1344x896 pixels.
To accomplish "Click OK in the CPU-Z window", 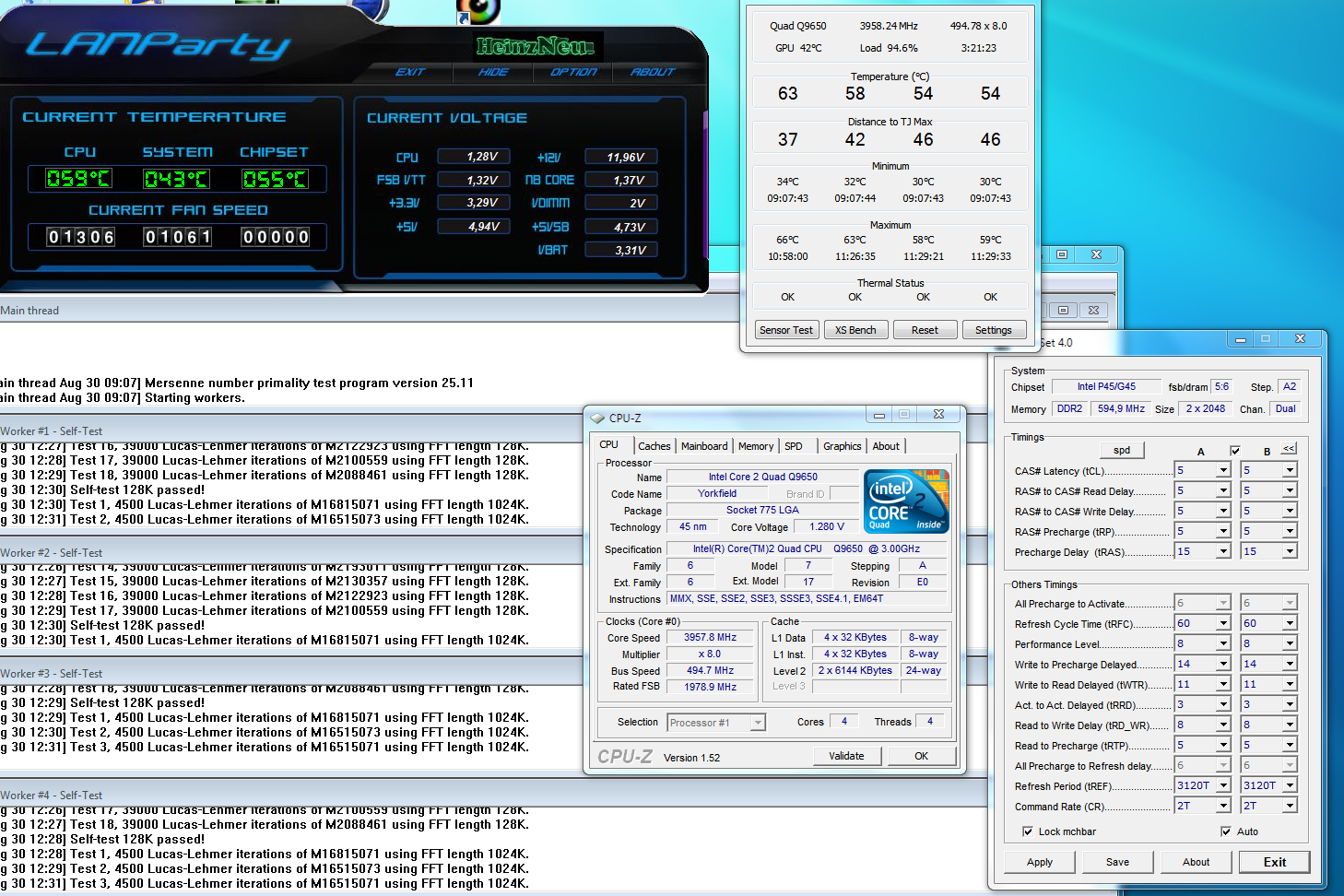I will pos(921,756).
